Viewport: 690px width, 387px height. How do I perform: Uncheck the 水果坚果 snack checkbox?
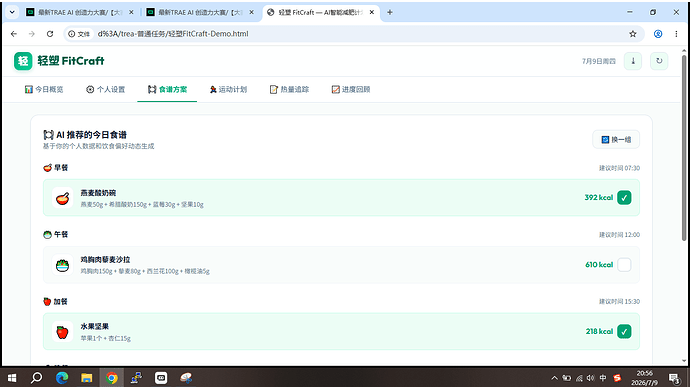[624, 332]
